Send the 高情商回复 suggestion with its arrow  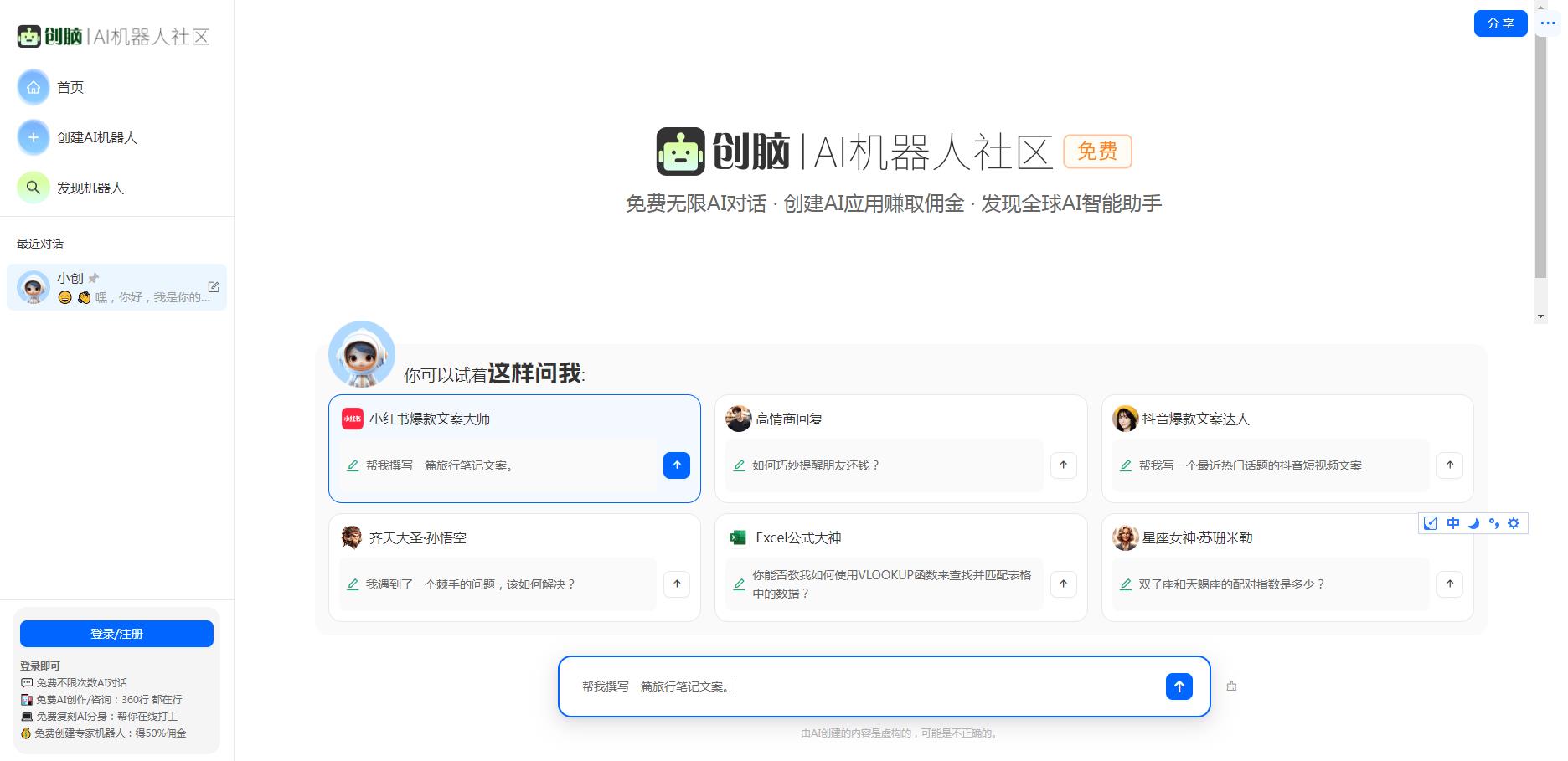pos(1063,465)
